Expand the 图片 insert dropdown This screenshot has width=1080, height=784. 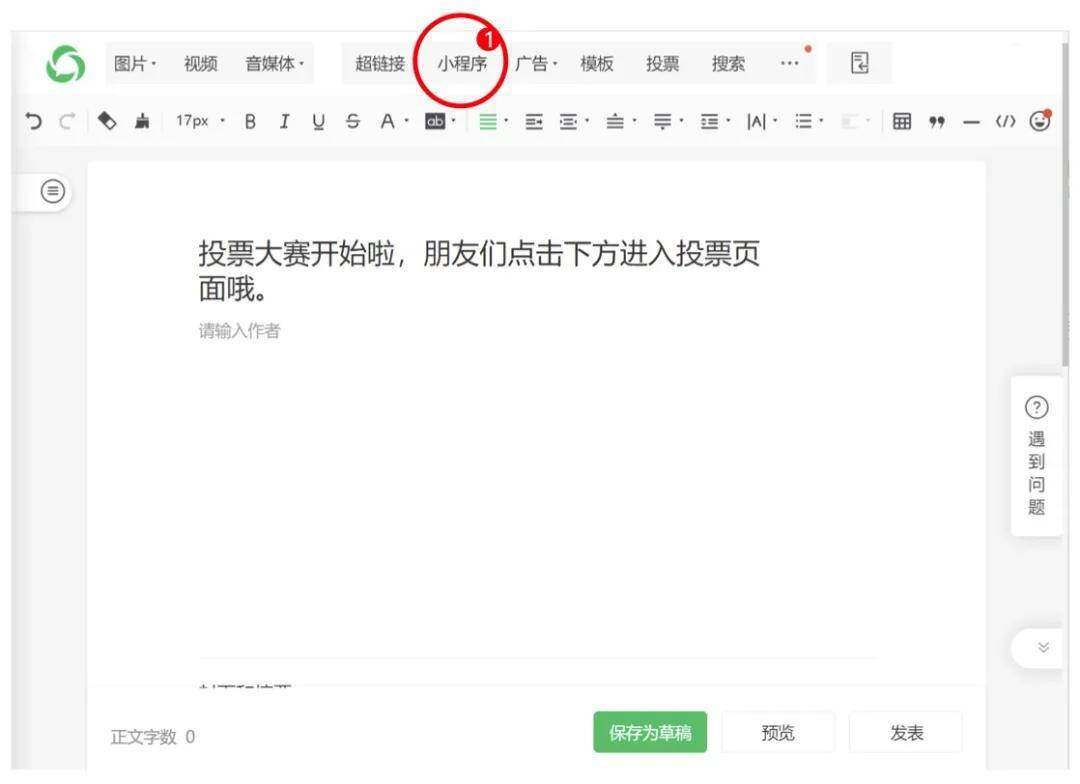pos(135,64)
